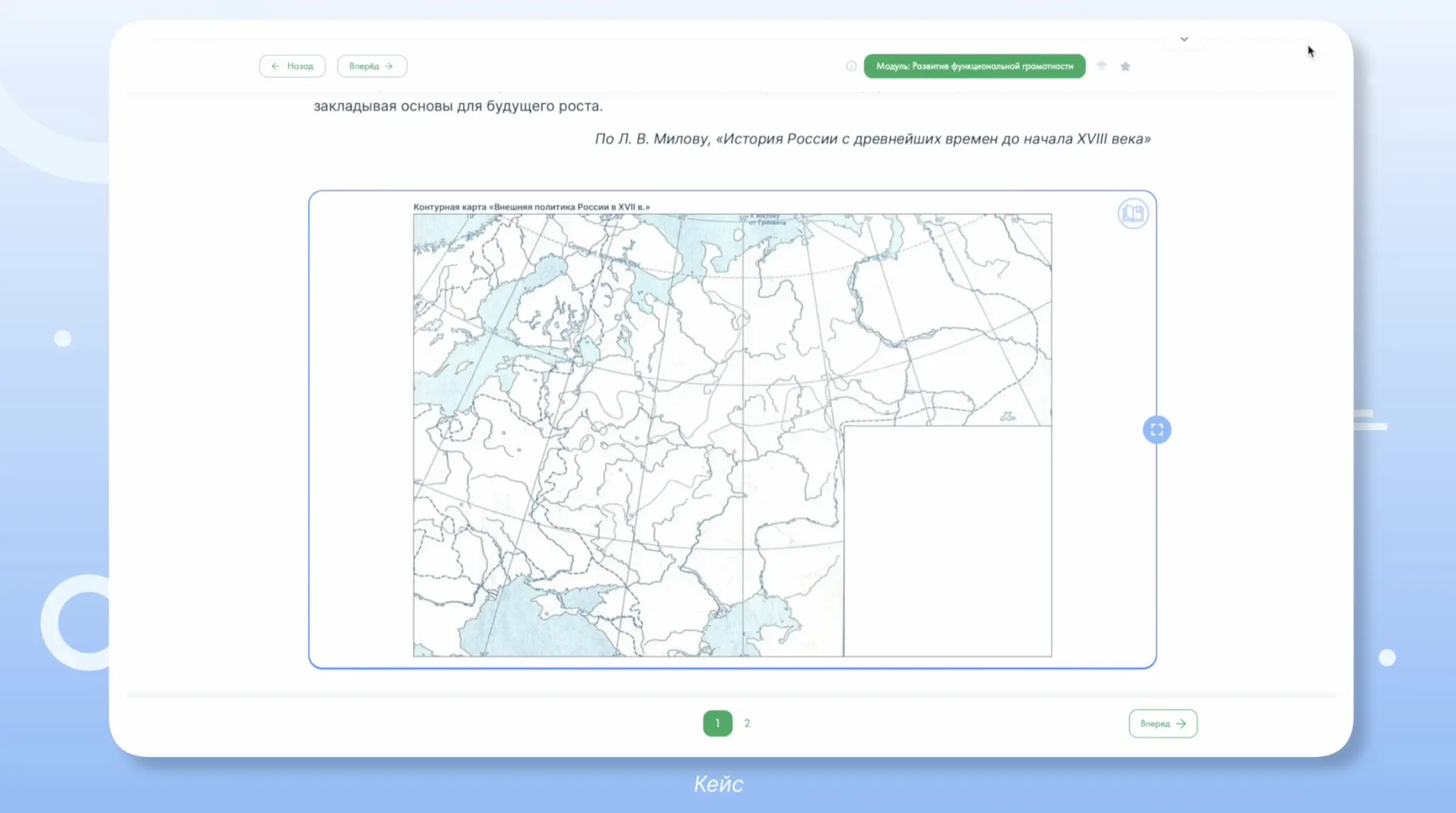Expand the map to fullscreen
Image resolution: width=1456 pixels, height=813 pixels.
tap(1157, 429)
